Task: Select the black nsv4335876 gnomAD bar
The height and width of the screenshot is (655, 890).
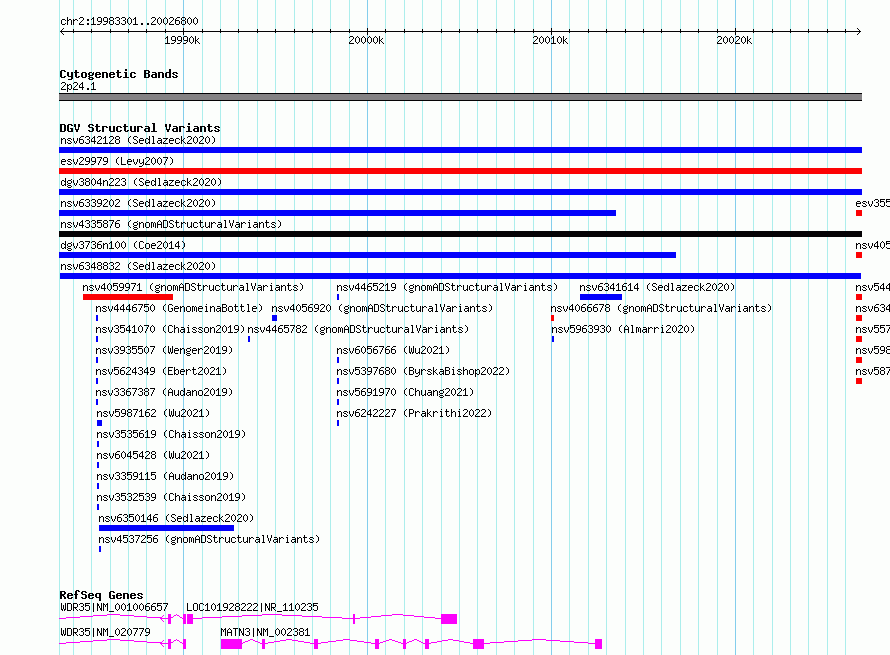Action: [x=460, y=234]
